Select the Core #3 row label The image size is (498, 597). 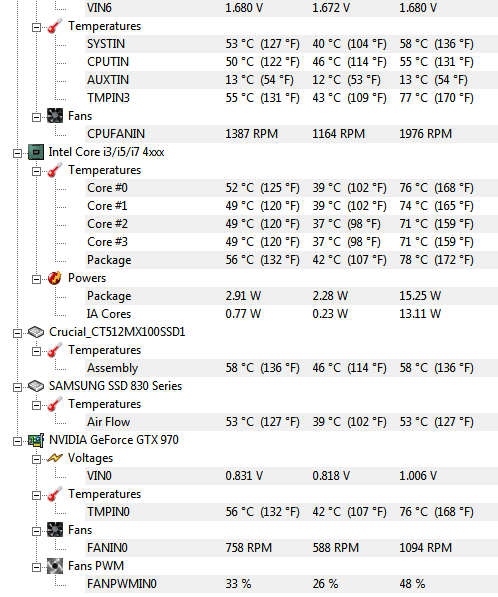coord(107,242)
